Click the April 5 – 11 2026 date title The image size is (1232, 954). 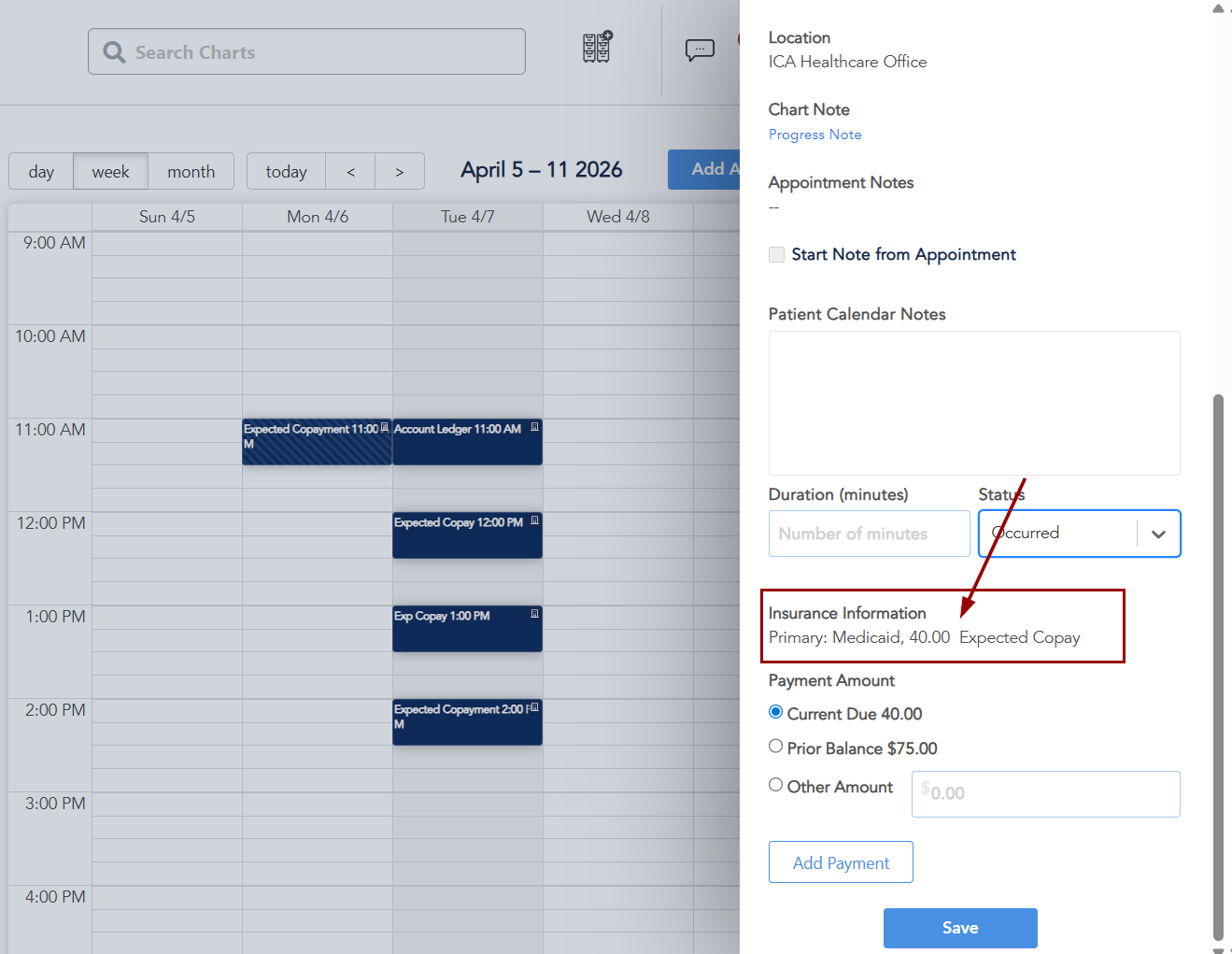[542, 170]
